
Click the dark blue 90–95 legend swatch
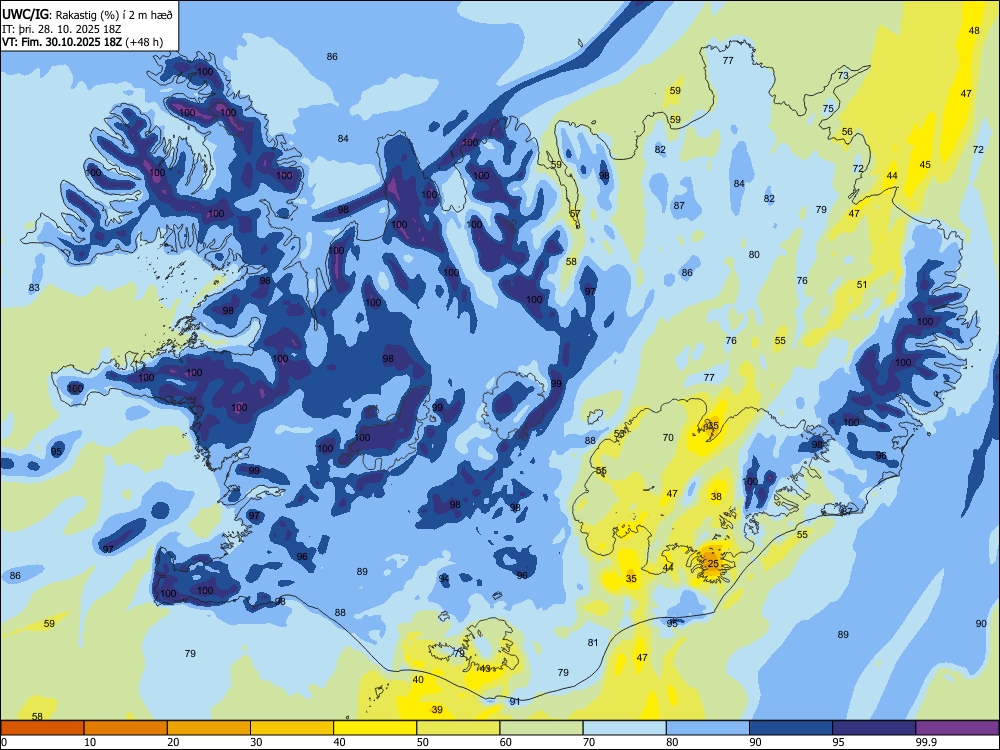[791, 727]
